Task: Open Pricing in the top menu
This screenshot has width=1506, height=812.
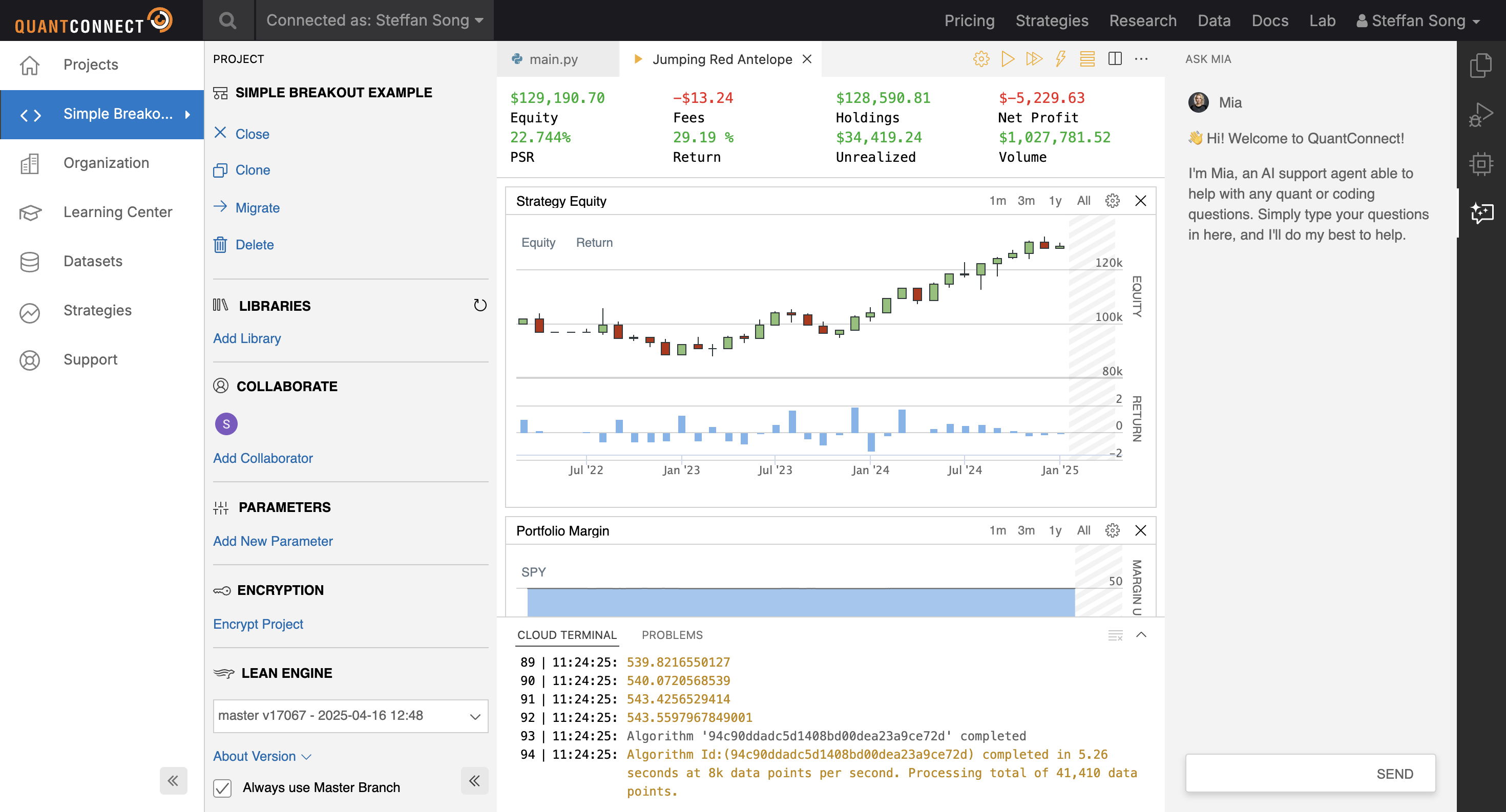Action: point(969,20)
